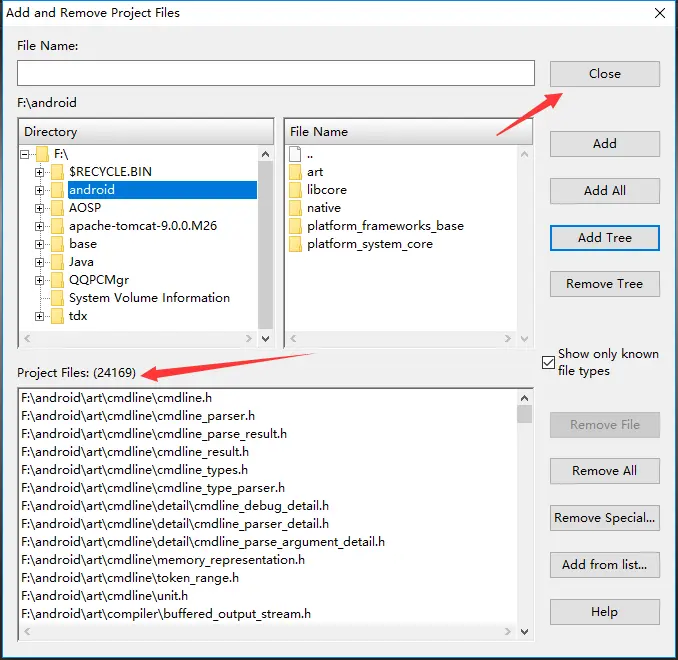Expand the QQPCMgr tree node
Image resolution: width=678 pixels, height=660 pixels.
tap(39, 280)
